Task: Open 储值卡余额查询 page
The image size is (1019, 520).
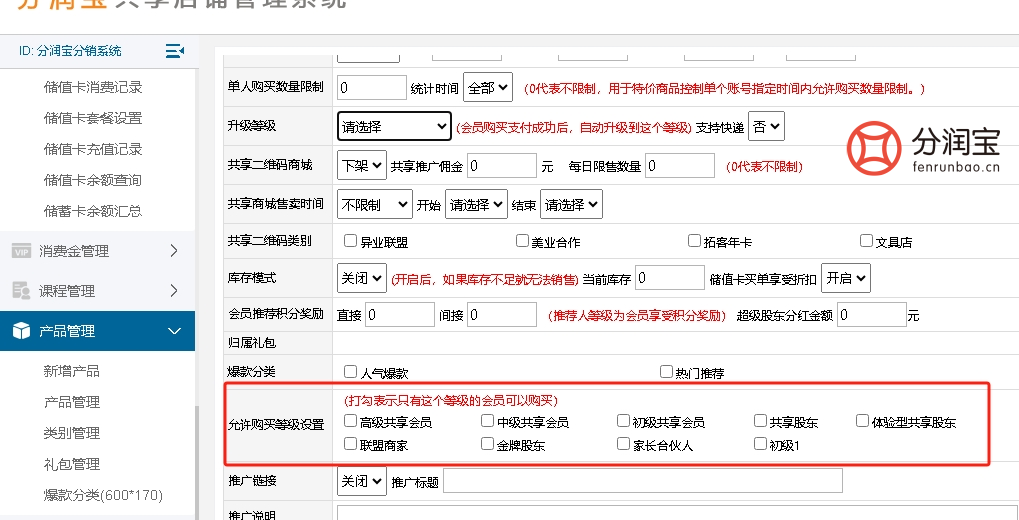Action: click(93, 180)
